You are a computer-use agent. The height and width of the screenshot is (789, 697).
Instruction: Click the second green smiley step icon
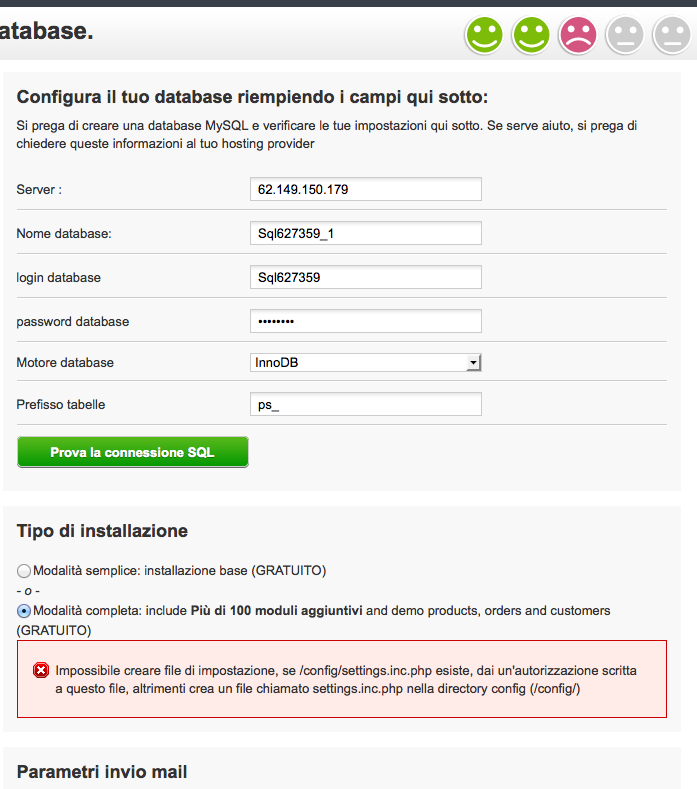(531, 36)
